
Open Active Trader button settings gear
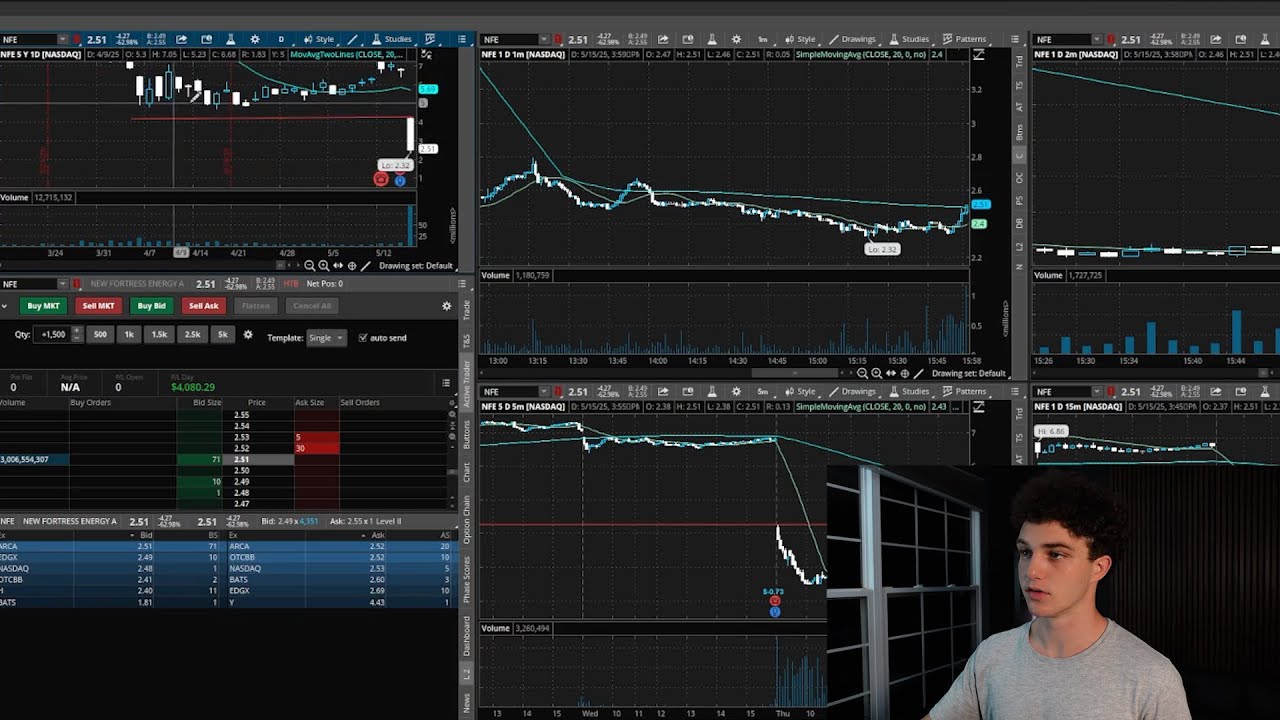[x=446, y=306]
